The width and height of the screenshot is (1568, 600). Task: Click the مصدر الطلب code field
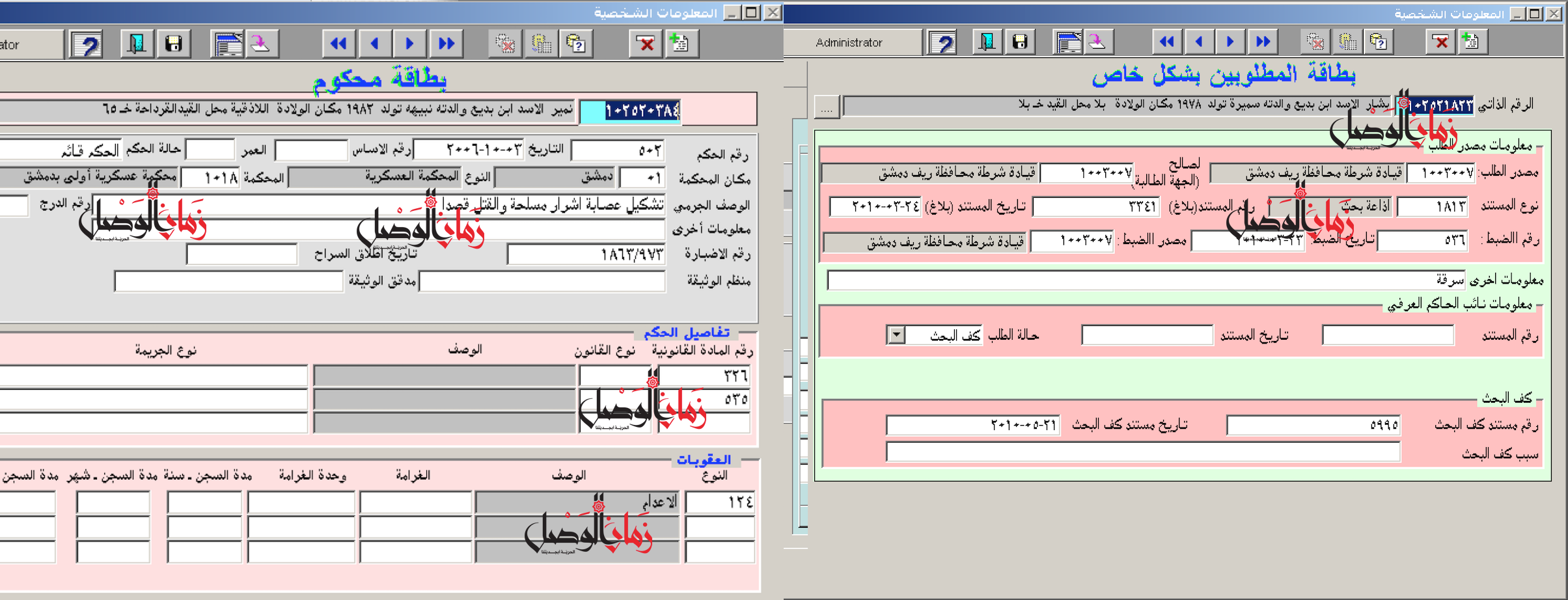click(x=1440, y=173)
